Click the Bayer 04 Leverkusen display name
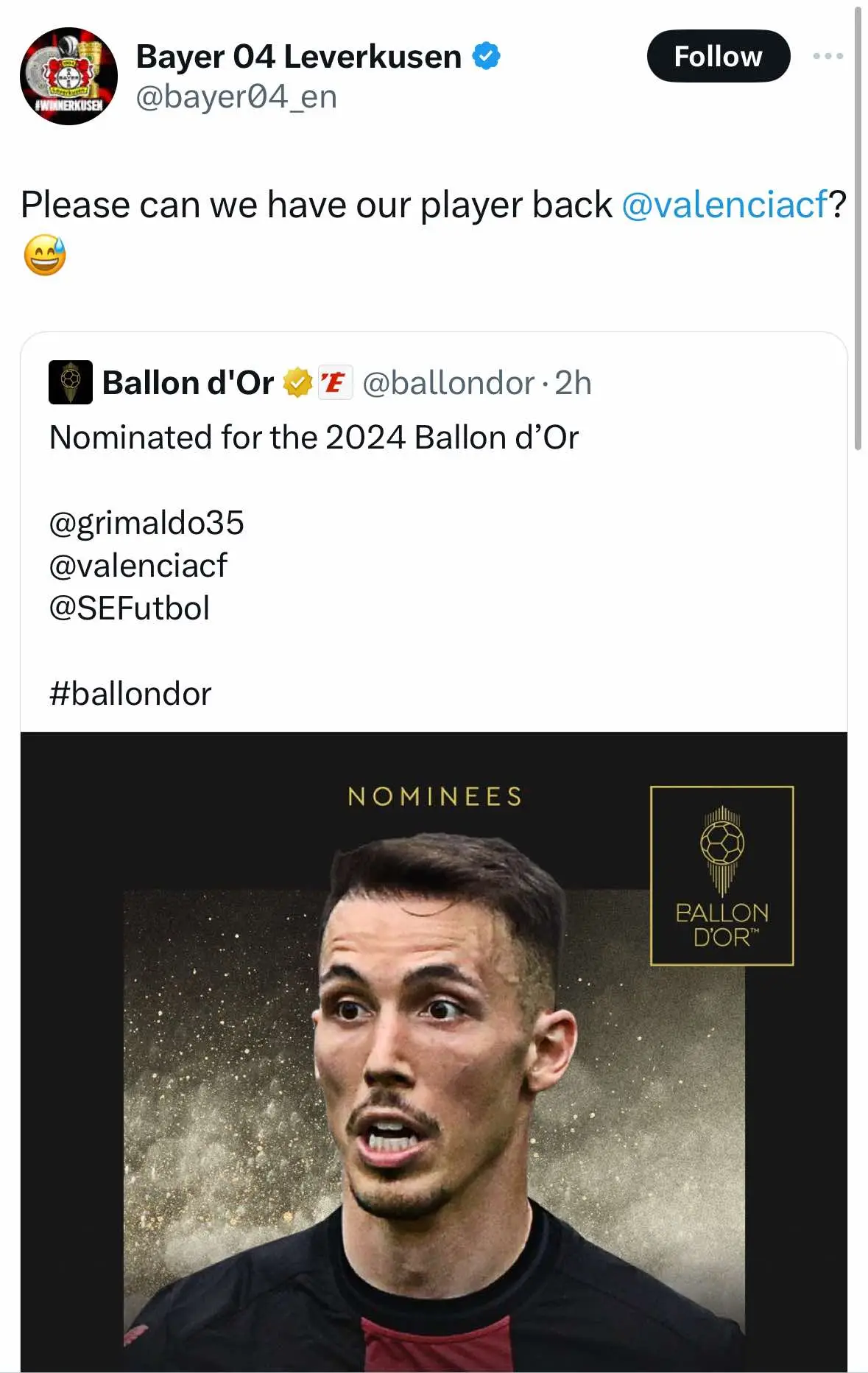This screenshot has width=868, height=1373. [298, 57]
